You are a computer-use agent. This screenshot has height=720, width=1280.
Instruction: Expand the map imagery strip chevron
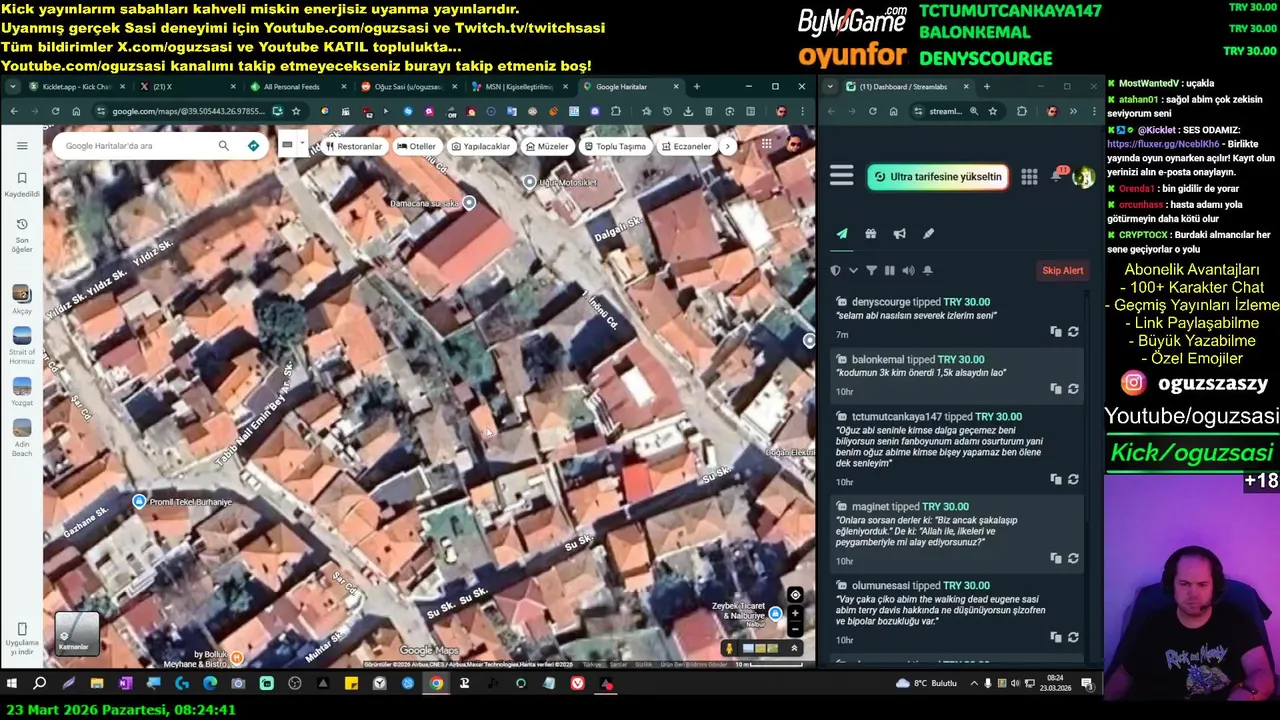click(x=795, y=648)
